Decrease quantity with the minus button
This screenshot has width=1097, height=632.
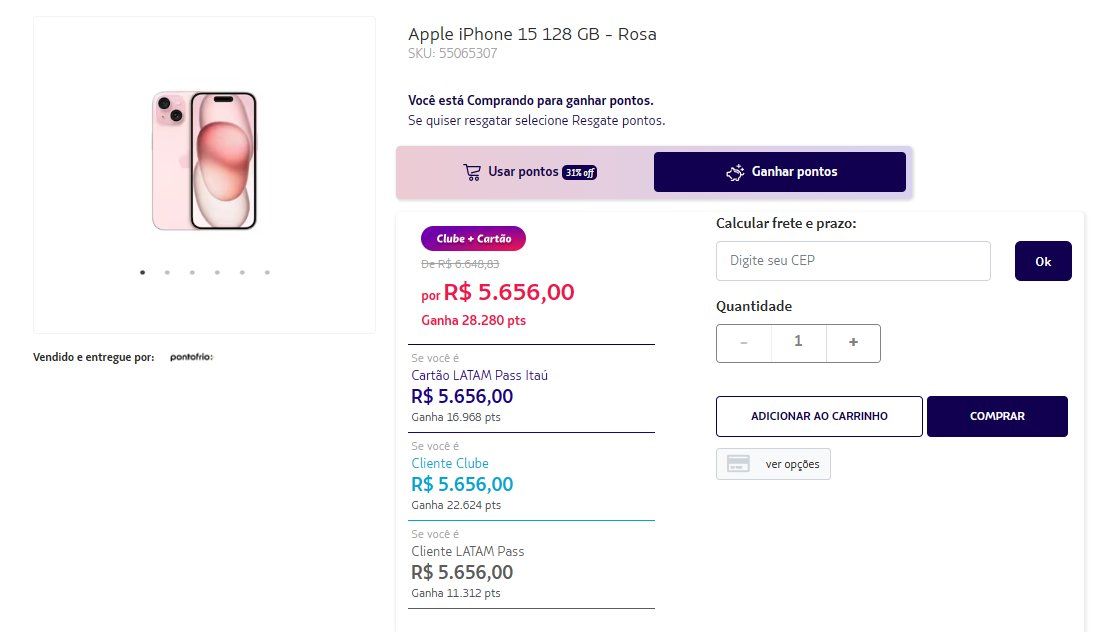coord(744,343)
